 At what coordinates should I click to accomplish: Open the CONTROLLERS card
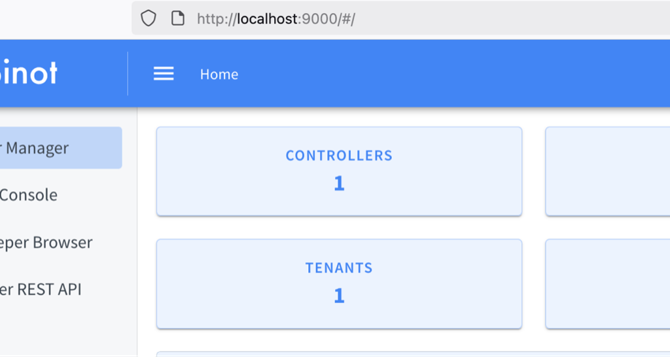coord(339,171)
